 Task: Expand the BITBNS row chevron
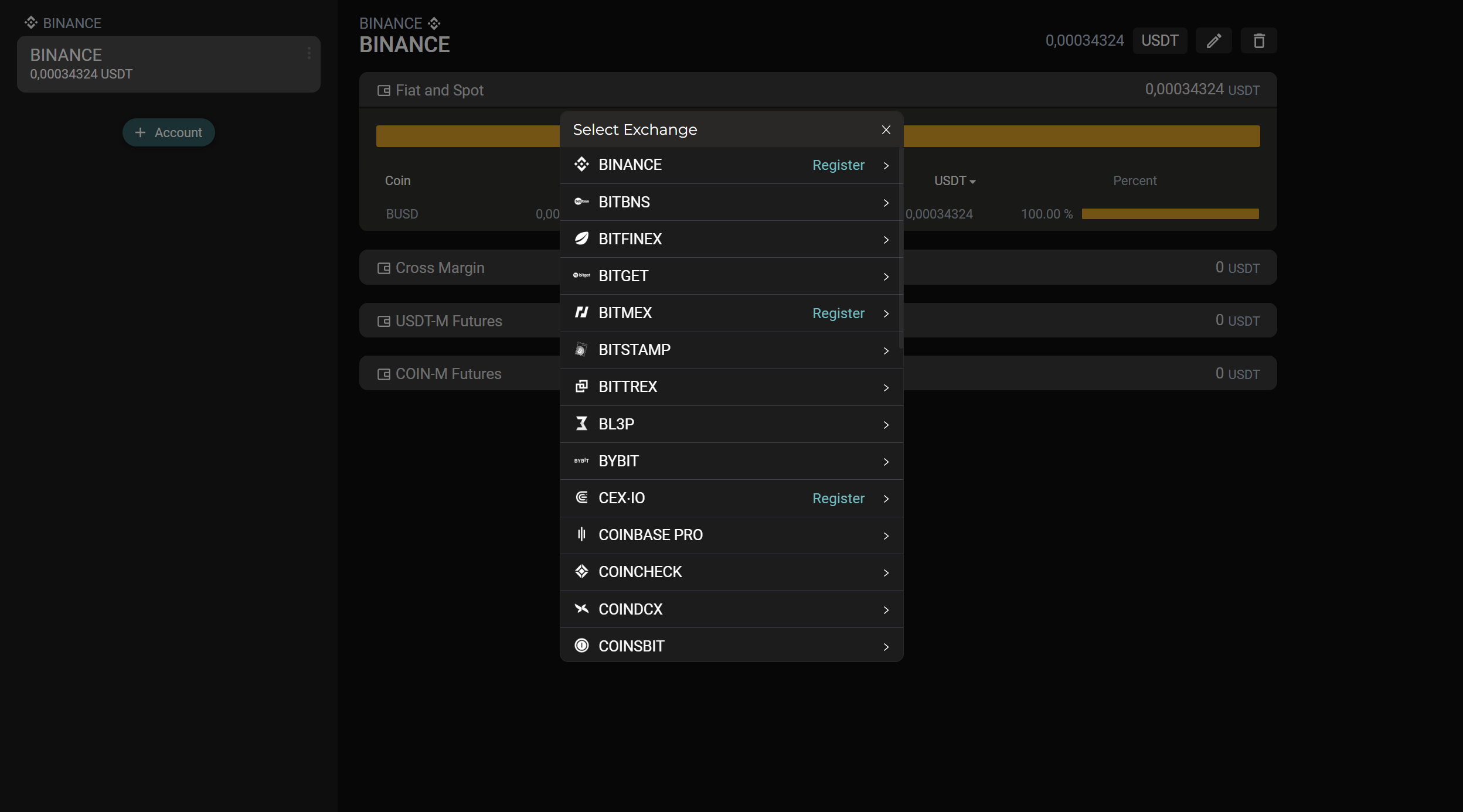point(886,203)
